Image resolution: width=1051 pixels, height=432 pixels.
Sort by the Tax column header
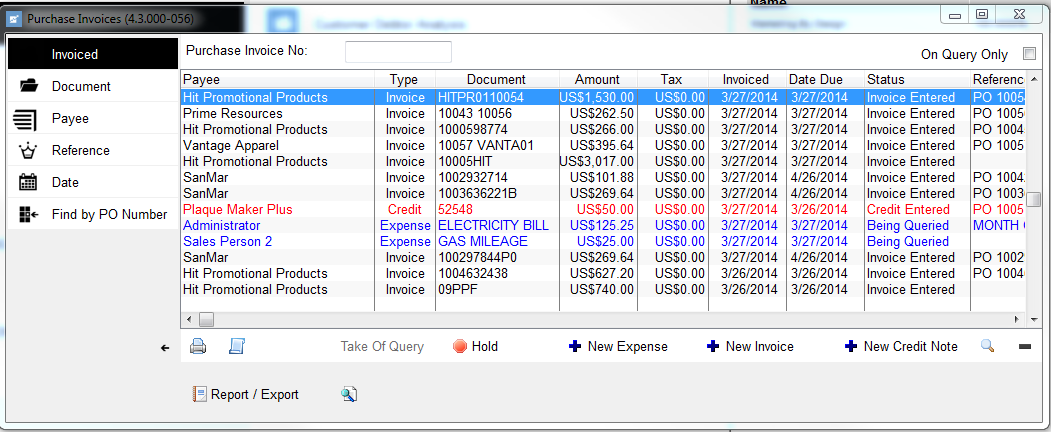(x=672, y=79)
